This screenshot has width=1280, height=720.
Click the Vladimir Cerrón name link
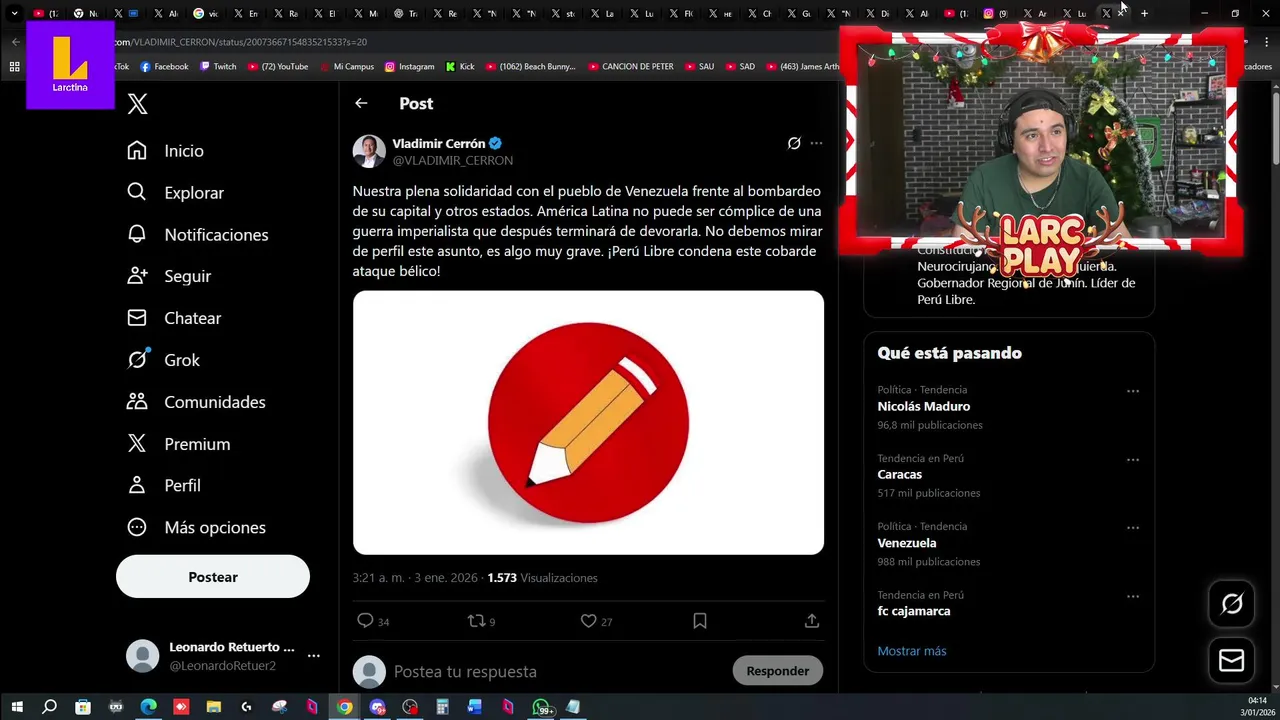point(439,143)
